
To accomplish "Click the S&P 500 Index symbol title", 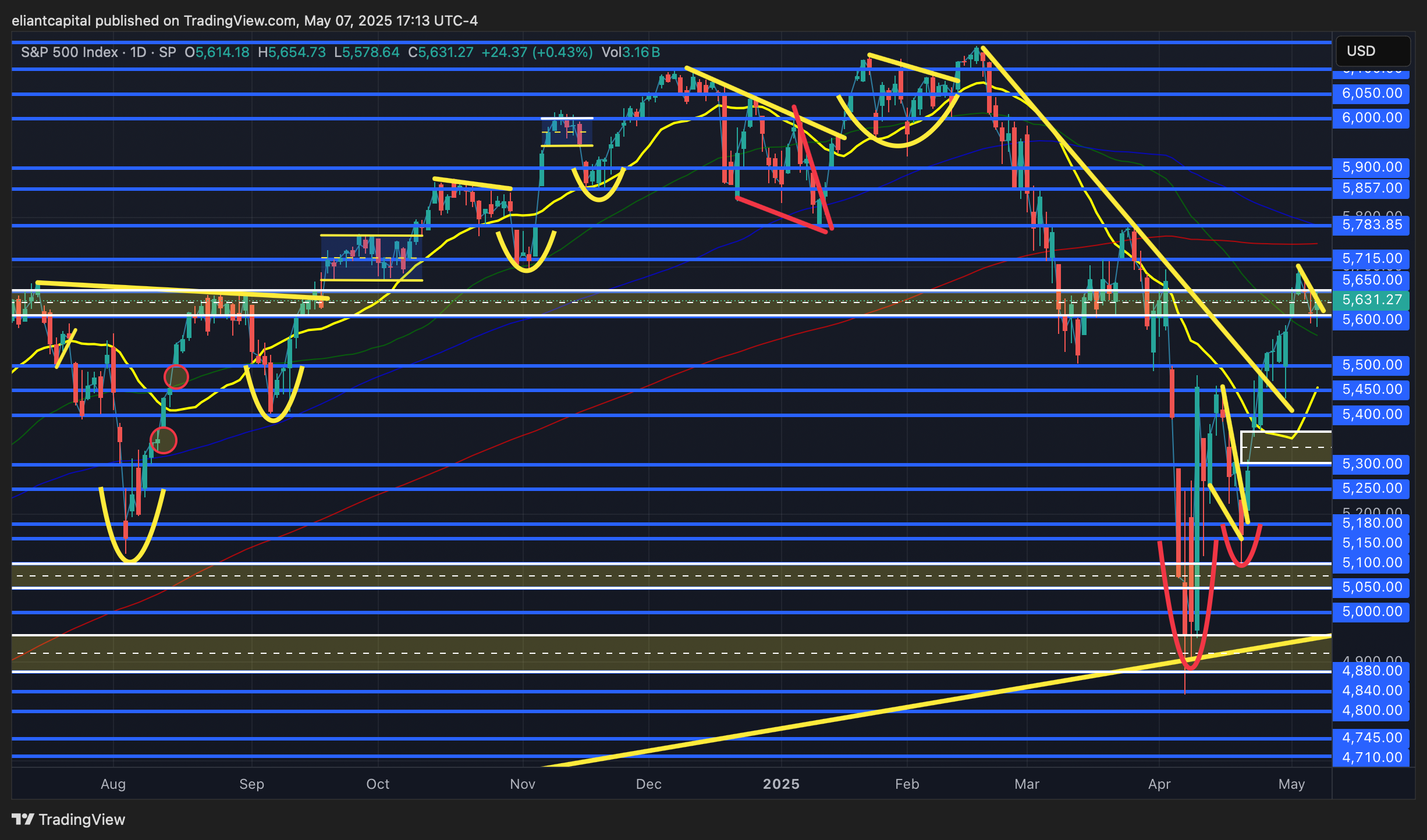I will 69,52.
